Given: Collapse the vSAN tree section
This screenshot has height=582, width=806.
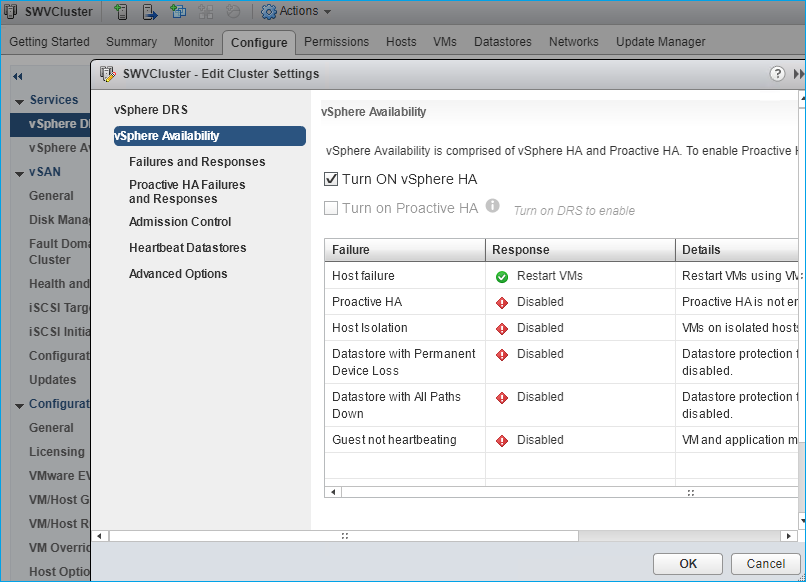Looking at the screenshot, I should (x=20, y=174).
